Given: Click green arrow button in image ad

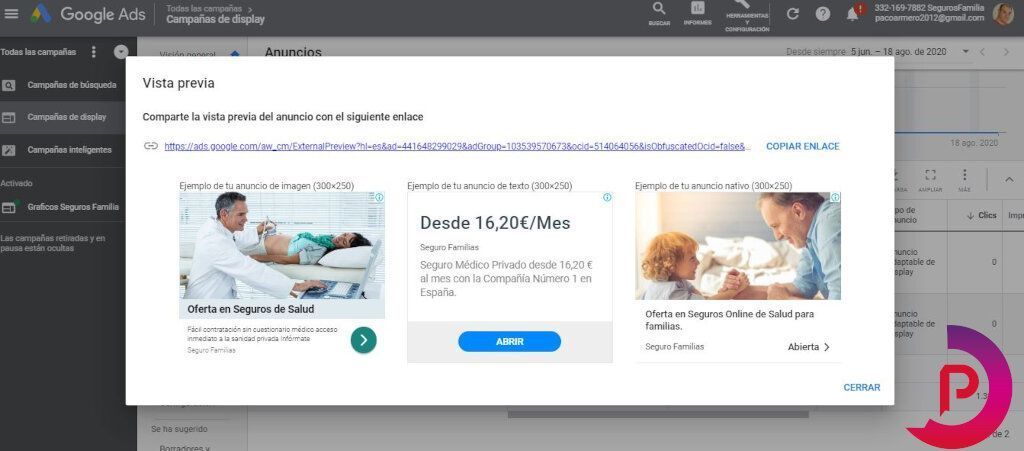Looking at the screenshot, I should pyautogui.click(x=364, y=340).
